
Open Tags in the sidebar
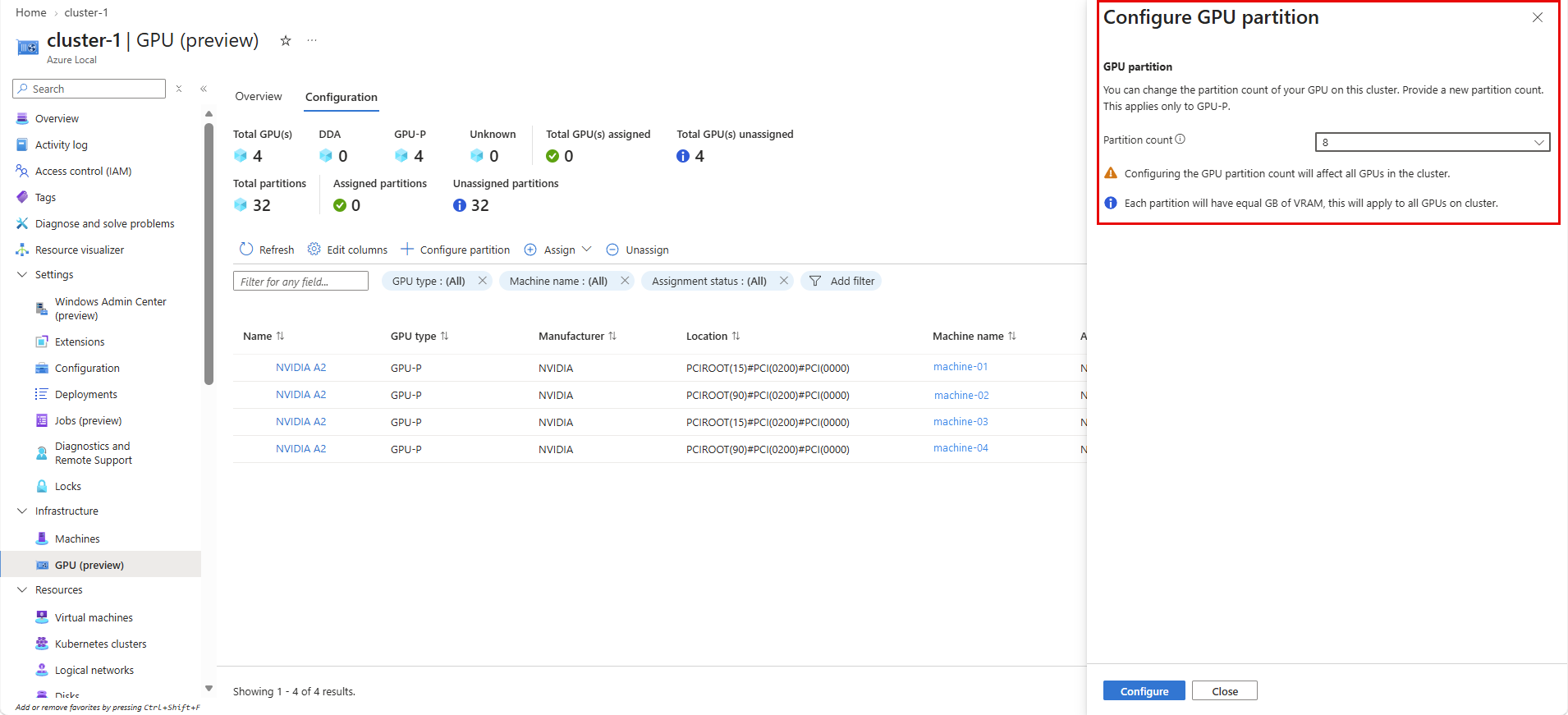click(45, 197)
